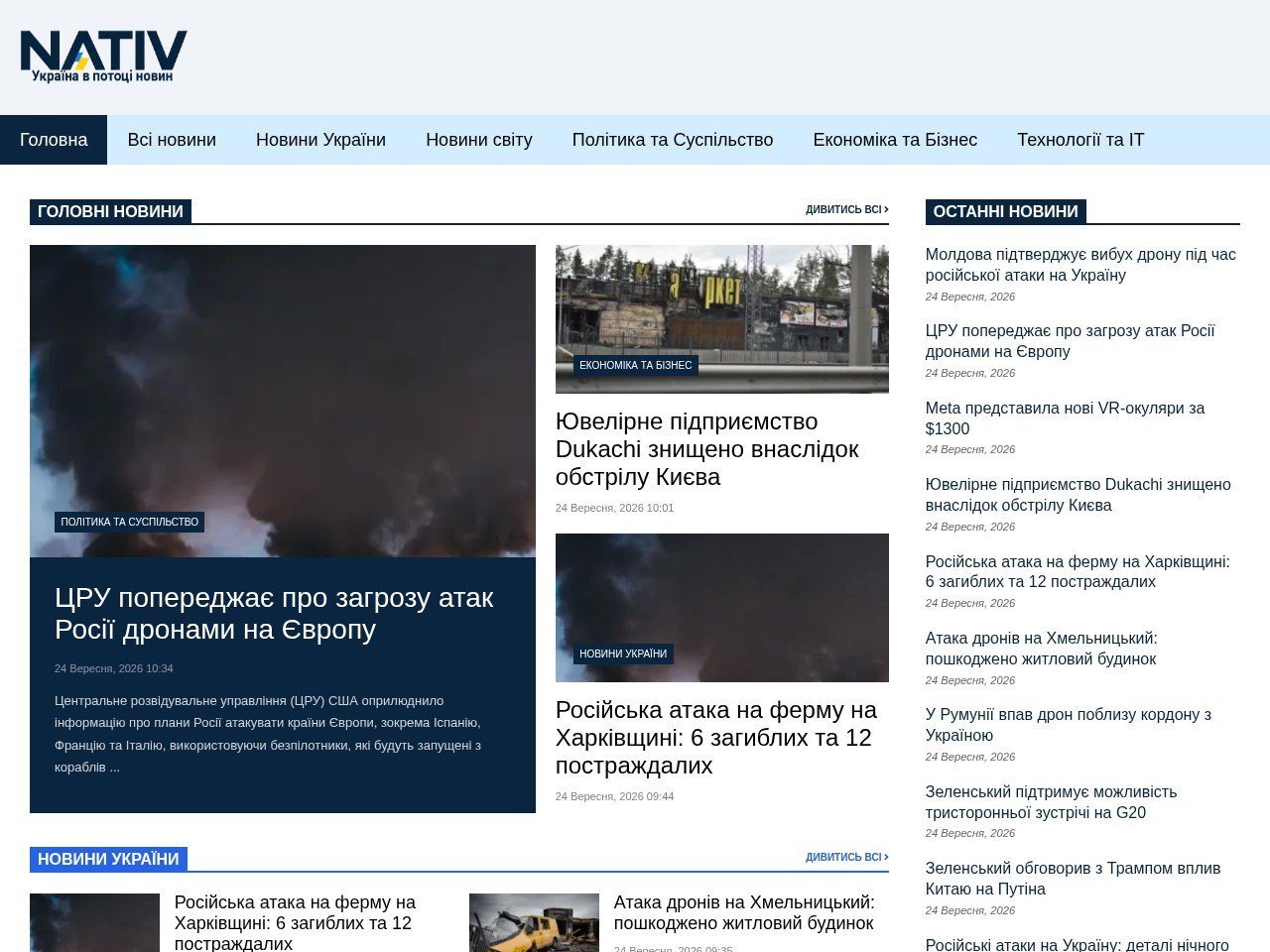Go to Всі новини section
Image resolution: width=1270 pixels, height=952 pixels.
[172, 140]
